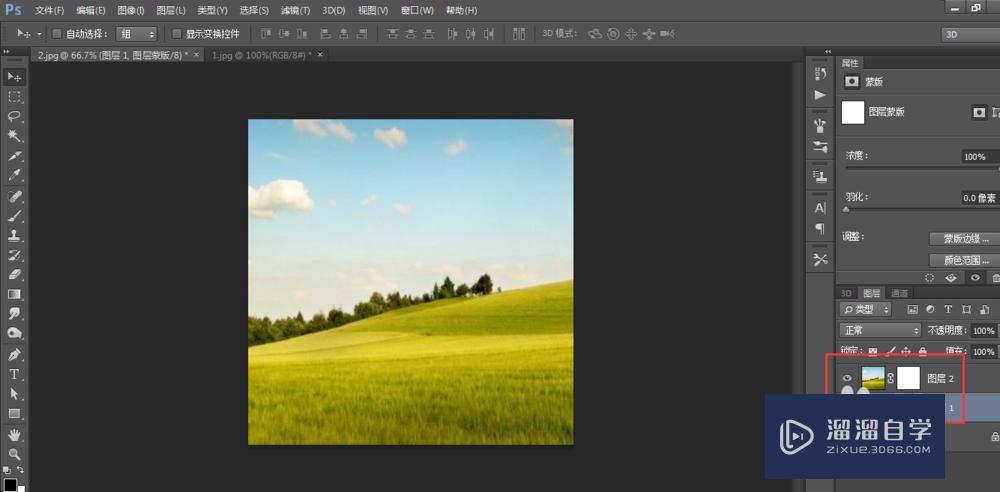The width and height of the screenshot is (1000, 492).
Task: Click the apply mask icon in Properties
Action: coord(952,278)
